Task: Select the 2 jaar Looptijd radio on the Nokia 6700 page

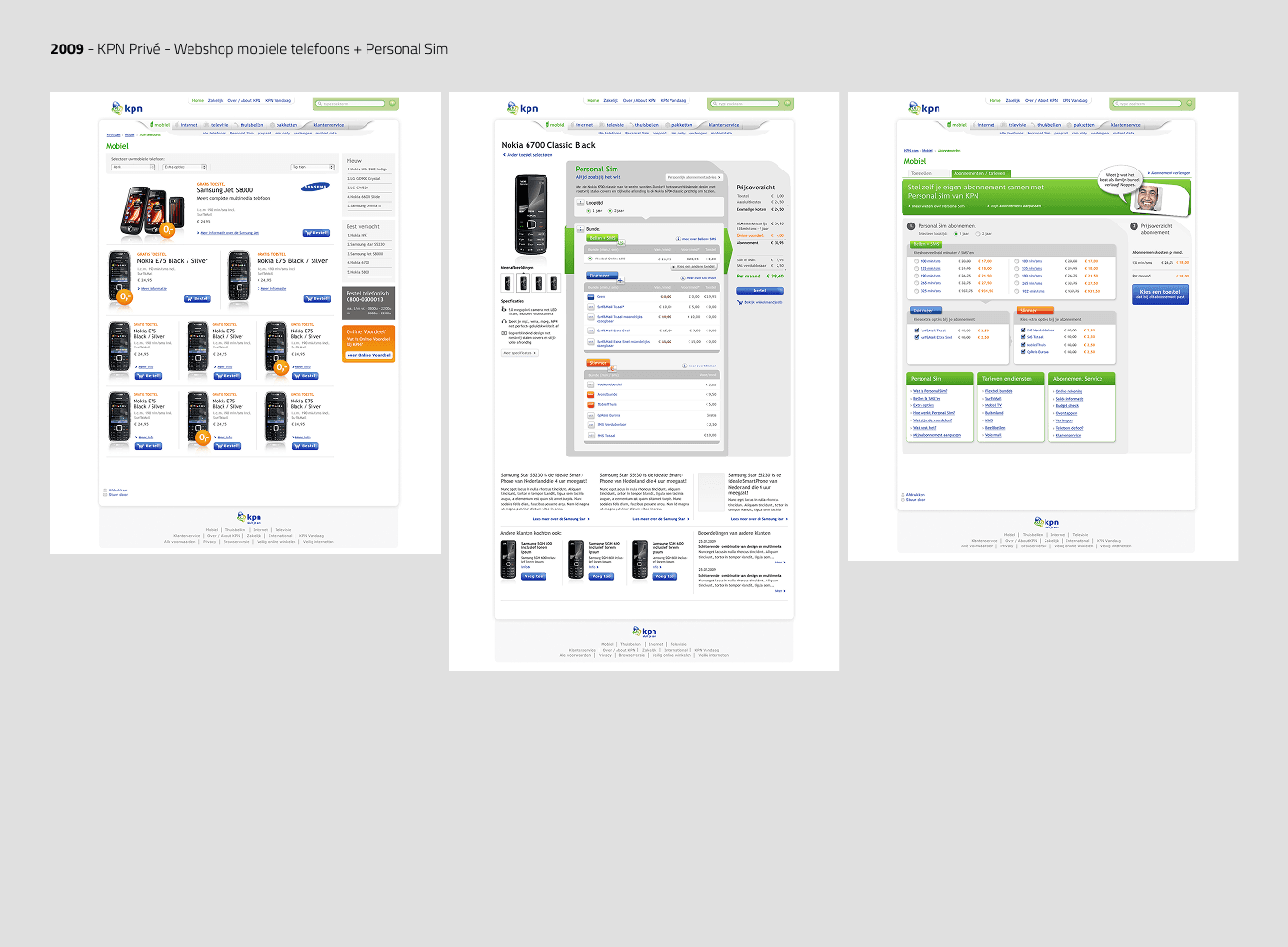Action: [x=610, y=211]
